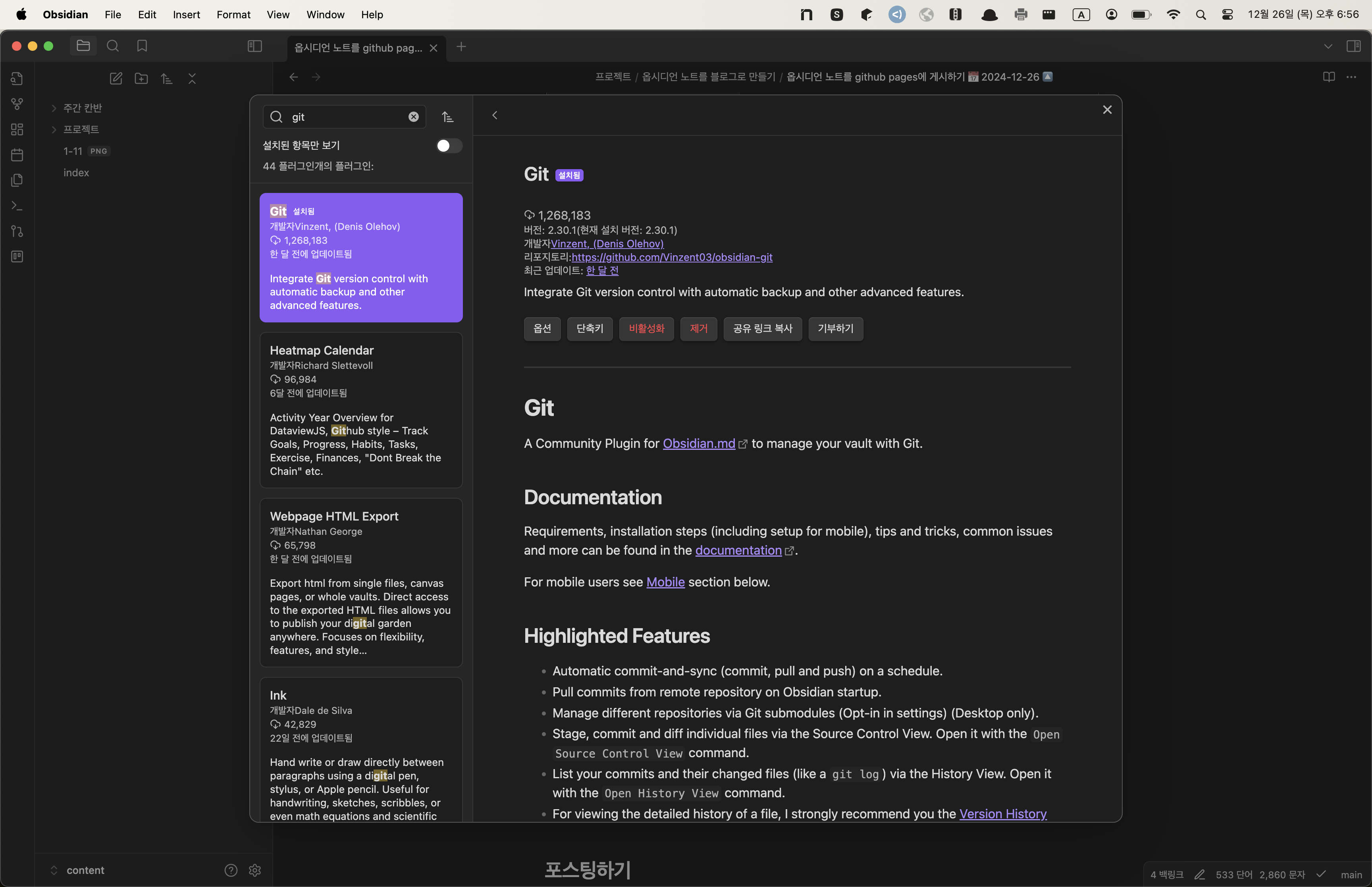Image resolution: width=1372 pixels, height=887 pixels.
Task: Insert template ribbon icon
Action: tap(17, 180)
